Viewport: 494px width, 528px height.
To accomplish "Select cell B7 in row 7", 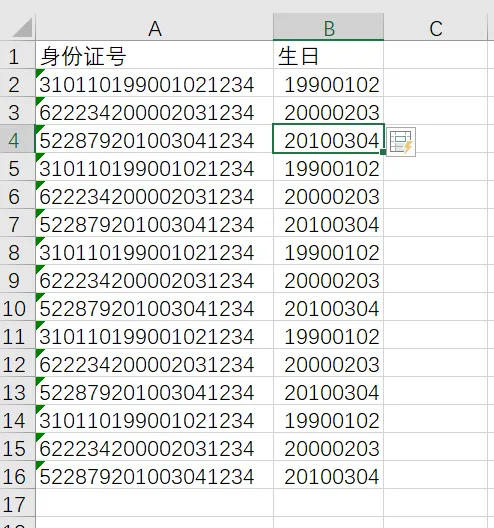I will 328,223.
